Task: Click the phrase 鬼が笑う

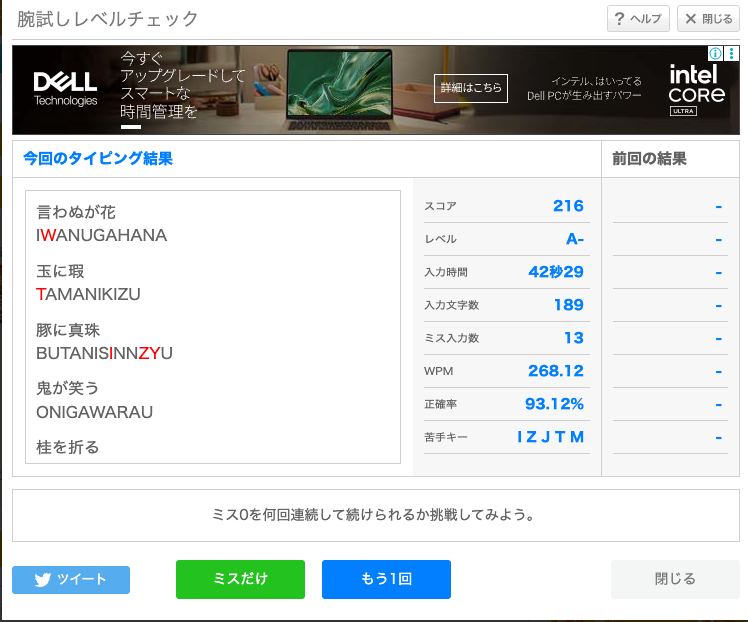Action: [68, 388]
